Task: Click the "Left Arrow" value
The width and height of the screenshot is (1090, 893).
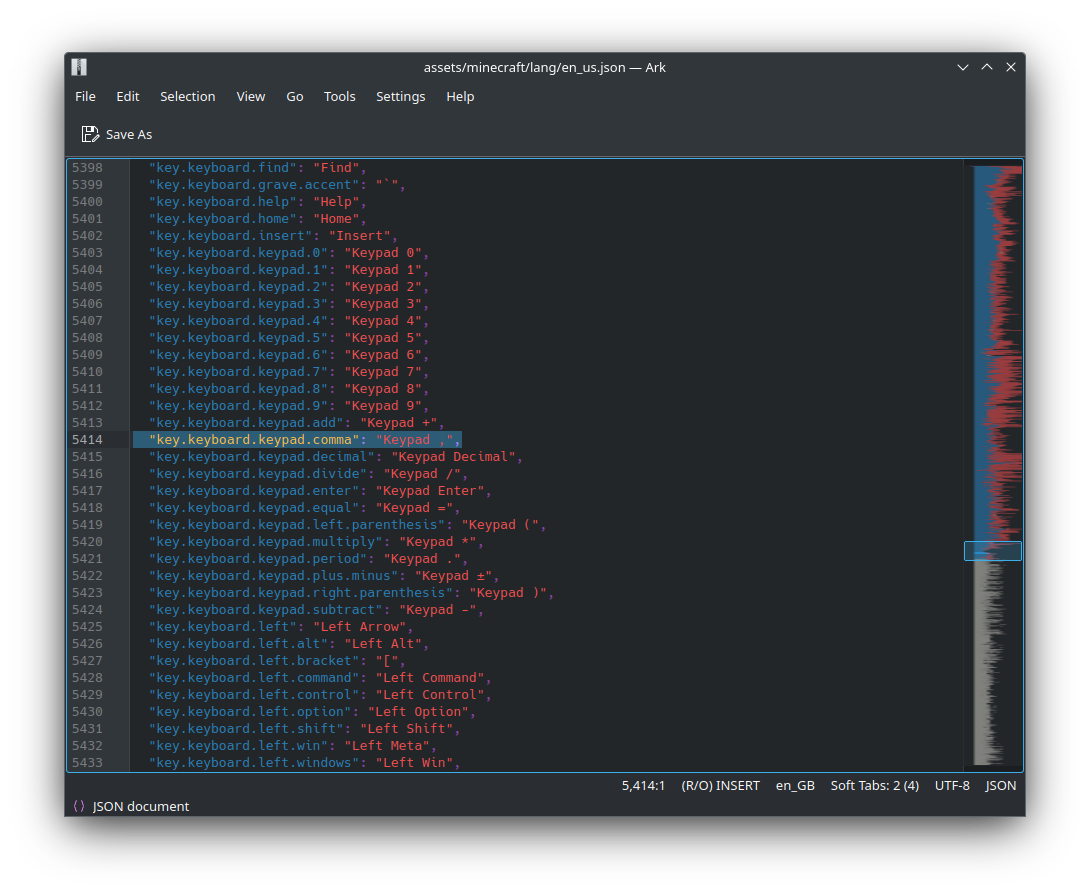Action: (x=359, y=627)
